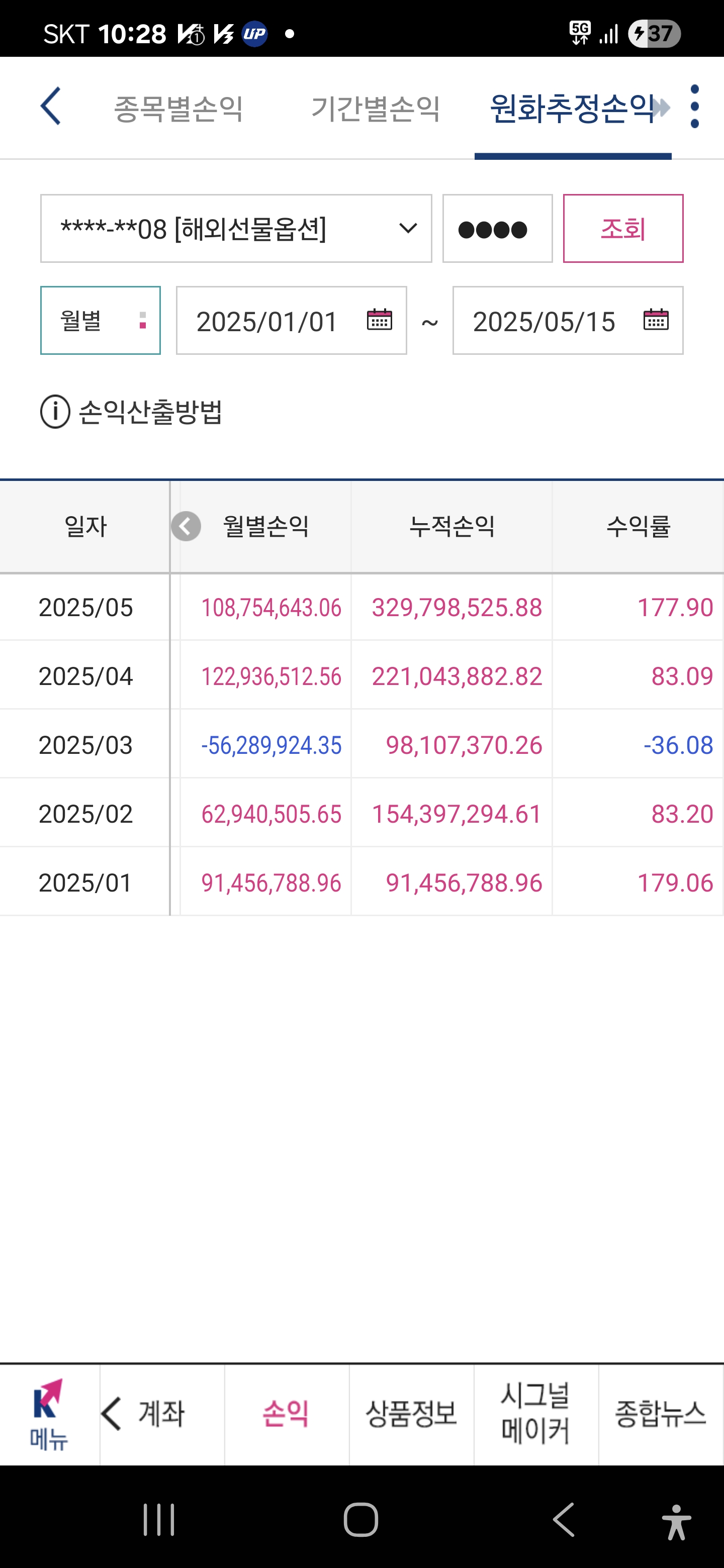
Task: Open the 월별 period type selector
Action: [x=101, y=320]
